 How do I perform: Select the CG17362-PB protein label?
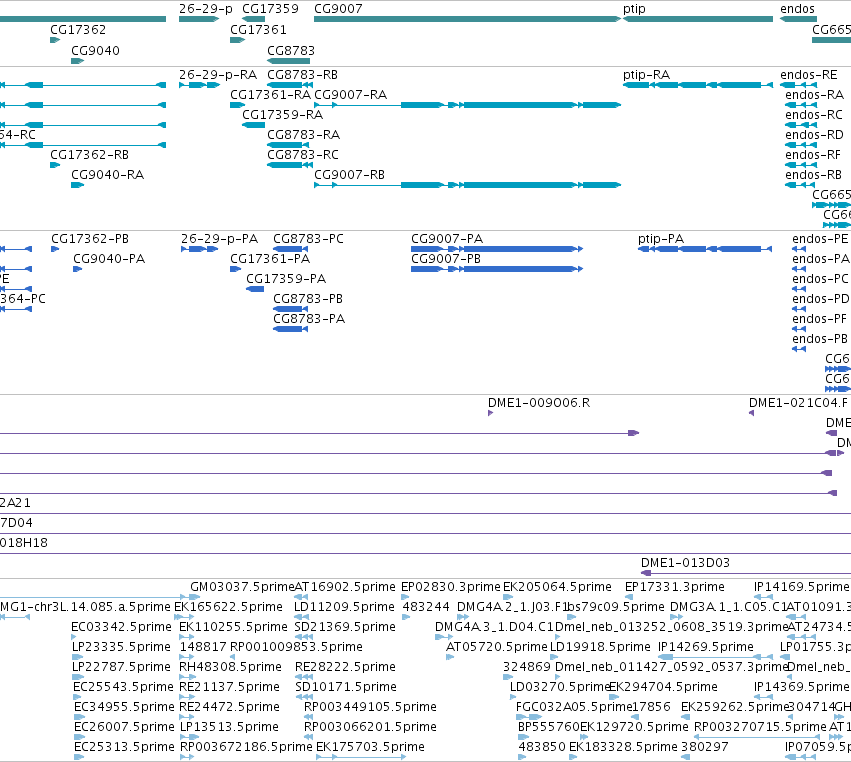click(90, 239)
